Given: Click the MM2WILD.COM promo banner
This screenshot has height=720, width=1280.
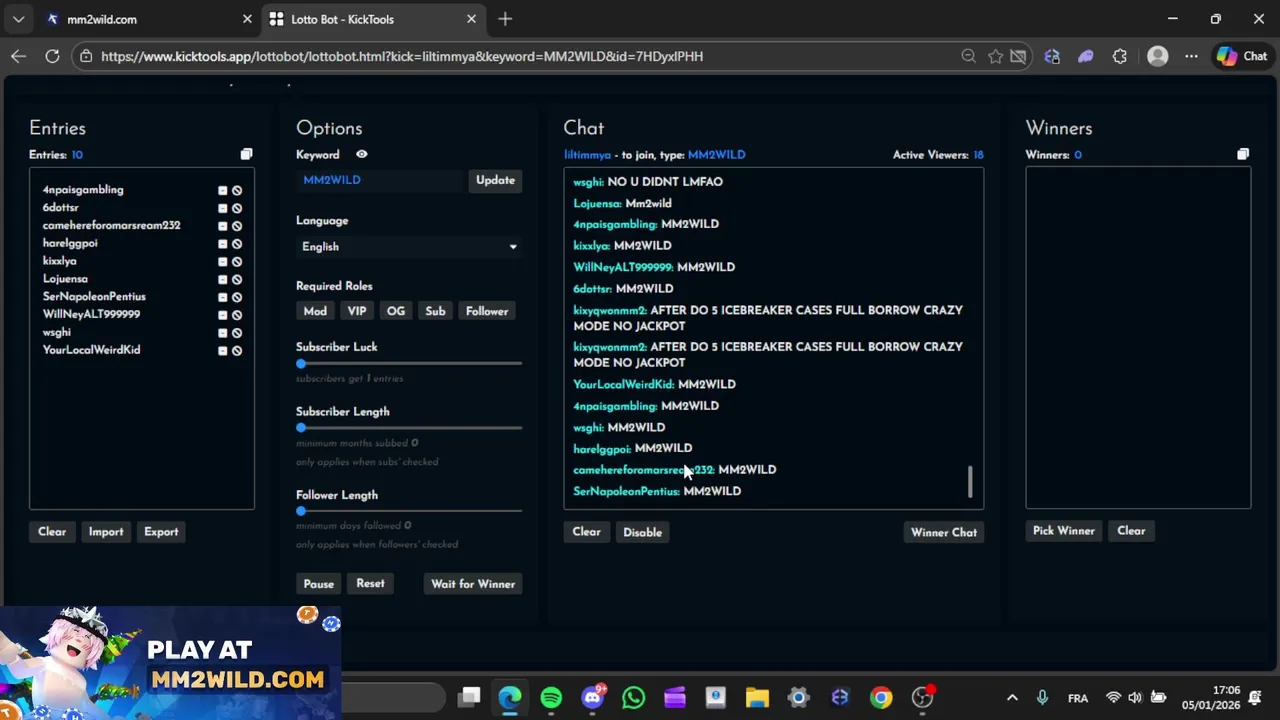Looking at the screenshot, I should [x=170, y=663].
